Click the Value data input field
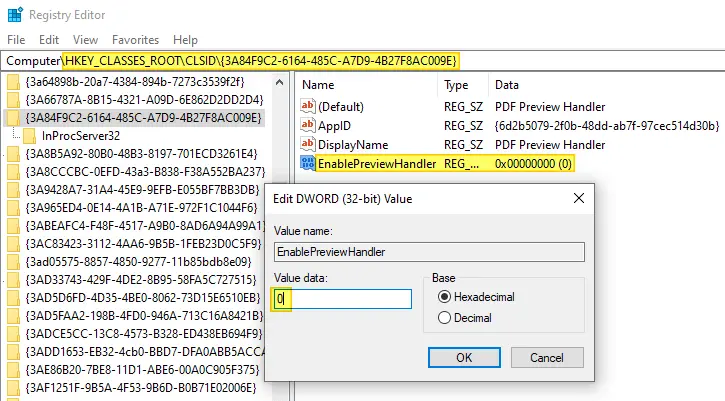 (x=343, y=299)
